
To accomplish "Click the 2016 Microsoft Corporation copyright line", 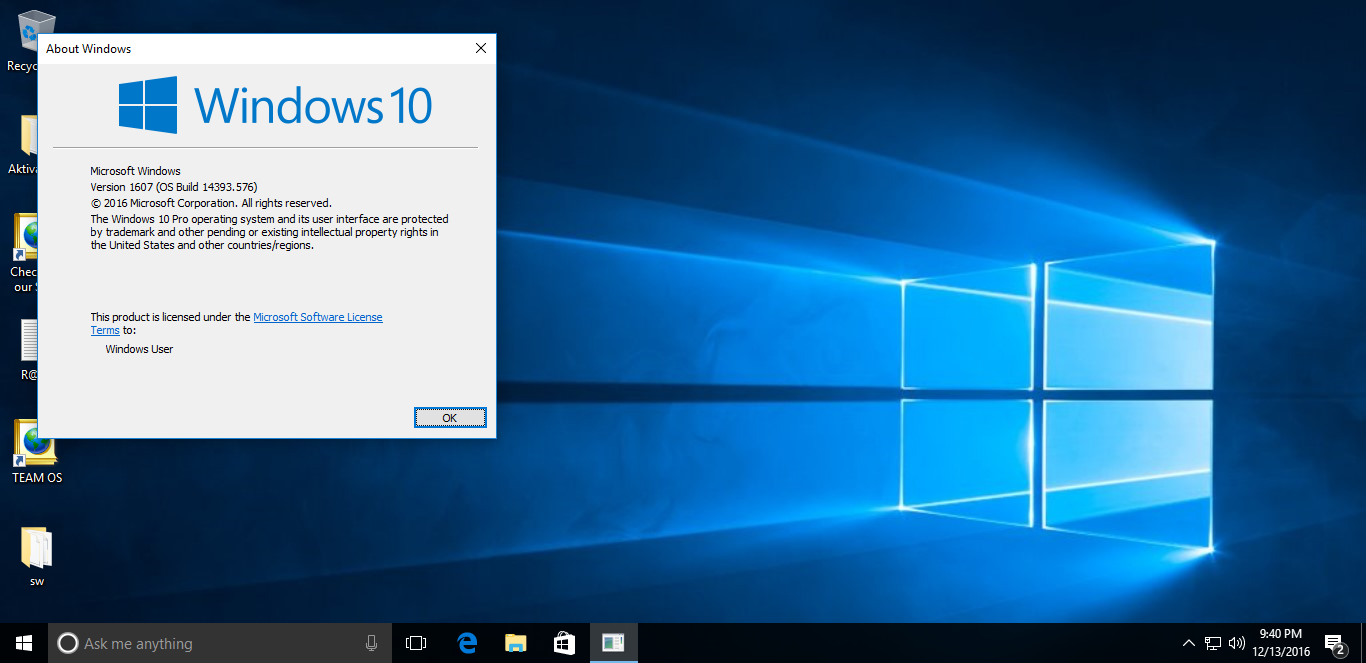I will pyautogui.click(x=211, y=203).
